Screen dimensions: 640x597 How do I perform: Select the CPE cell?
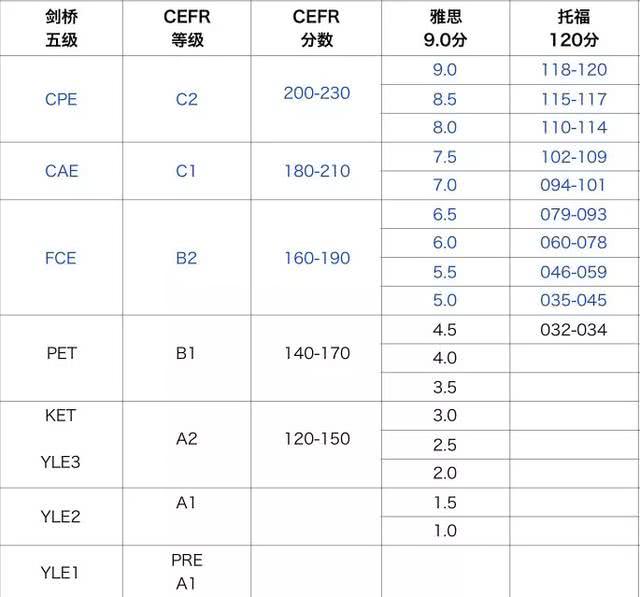[61, 99]
